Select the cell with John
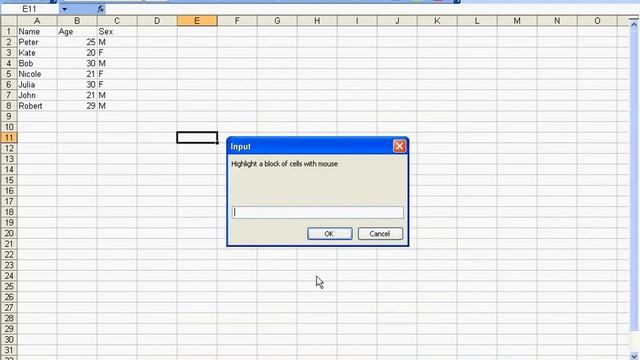640x360 pixels. [37, 95]
